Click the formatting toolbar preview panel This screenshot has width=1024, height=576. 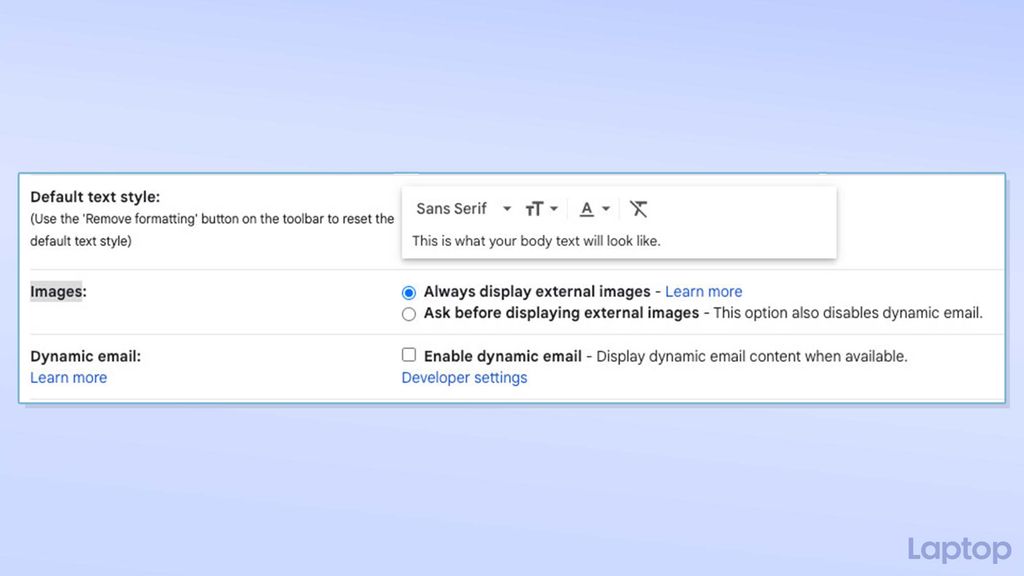click(618, 222)
